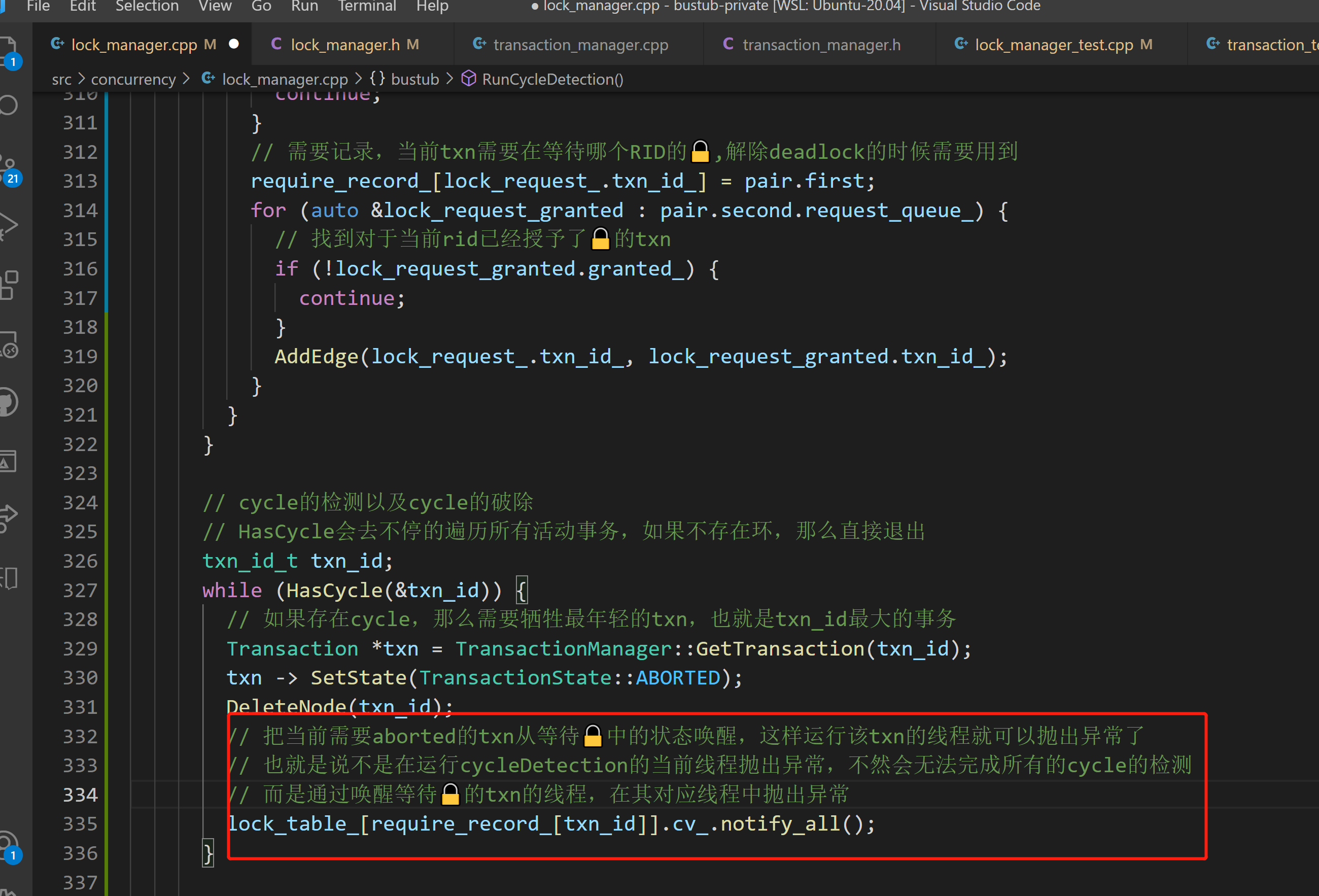Open the Run and Debug view
This screenshot has width=1319, height=896.
(x=8, y=226)
